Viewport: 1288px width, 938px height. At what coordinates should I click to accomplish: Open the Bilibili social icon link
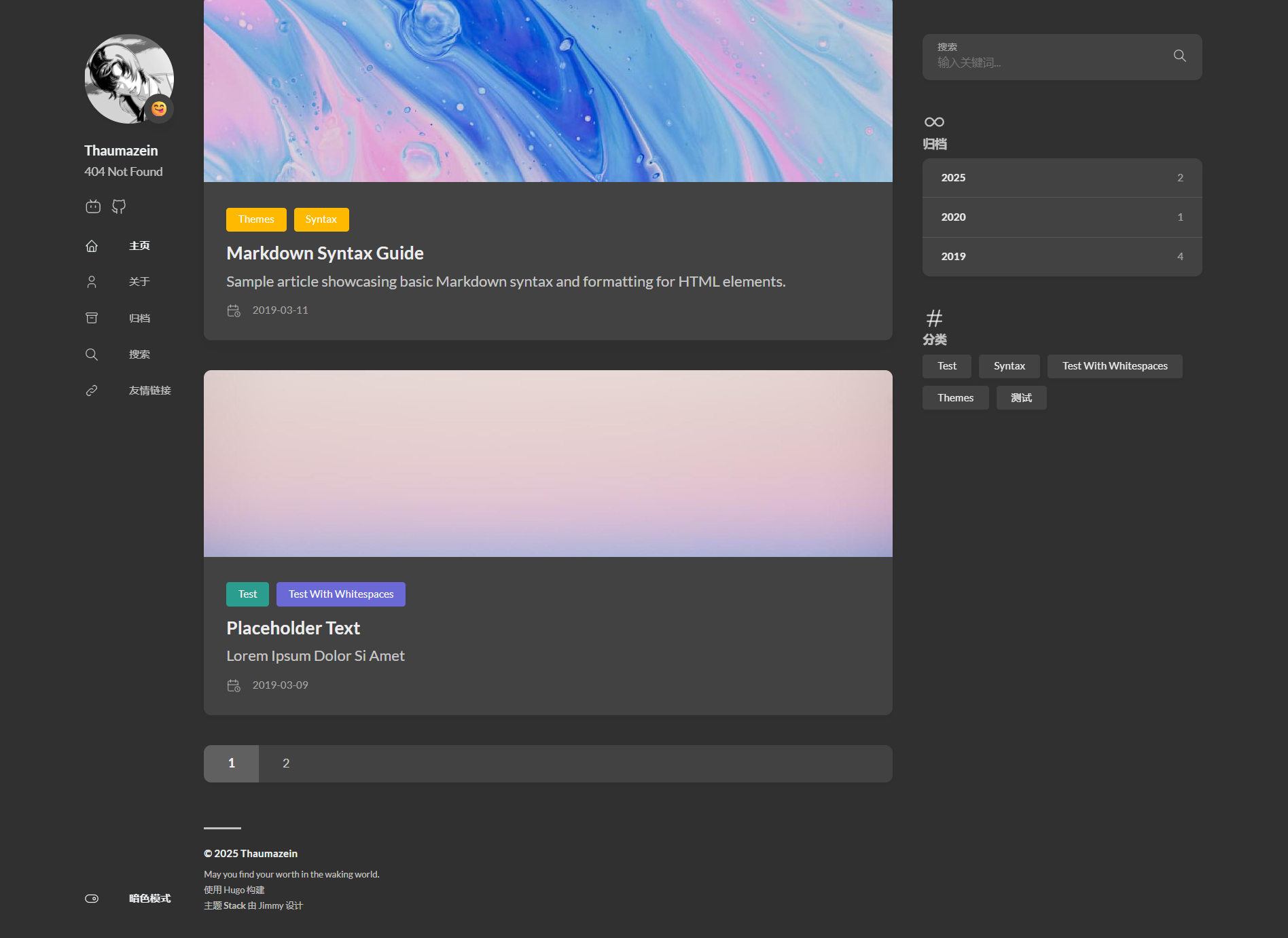[x=93, y=206]
